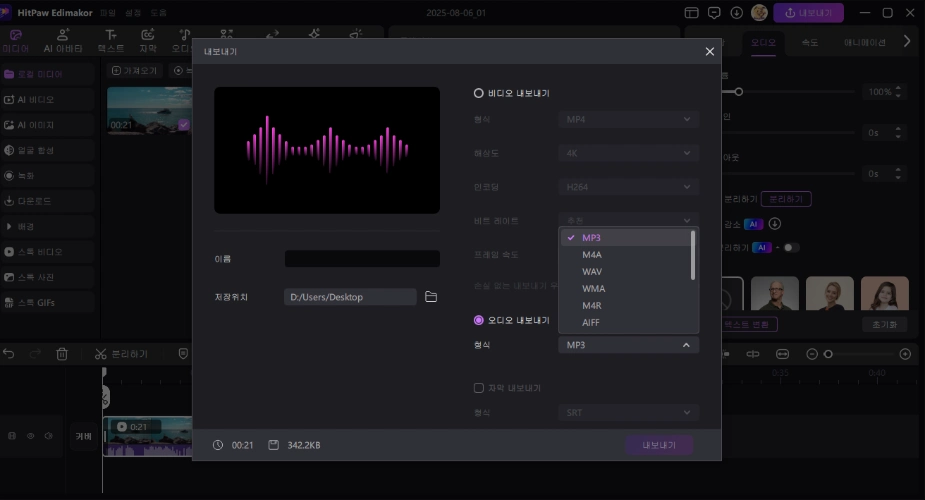Open the H264 encoding dropdown

628,187
